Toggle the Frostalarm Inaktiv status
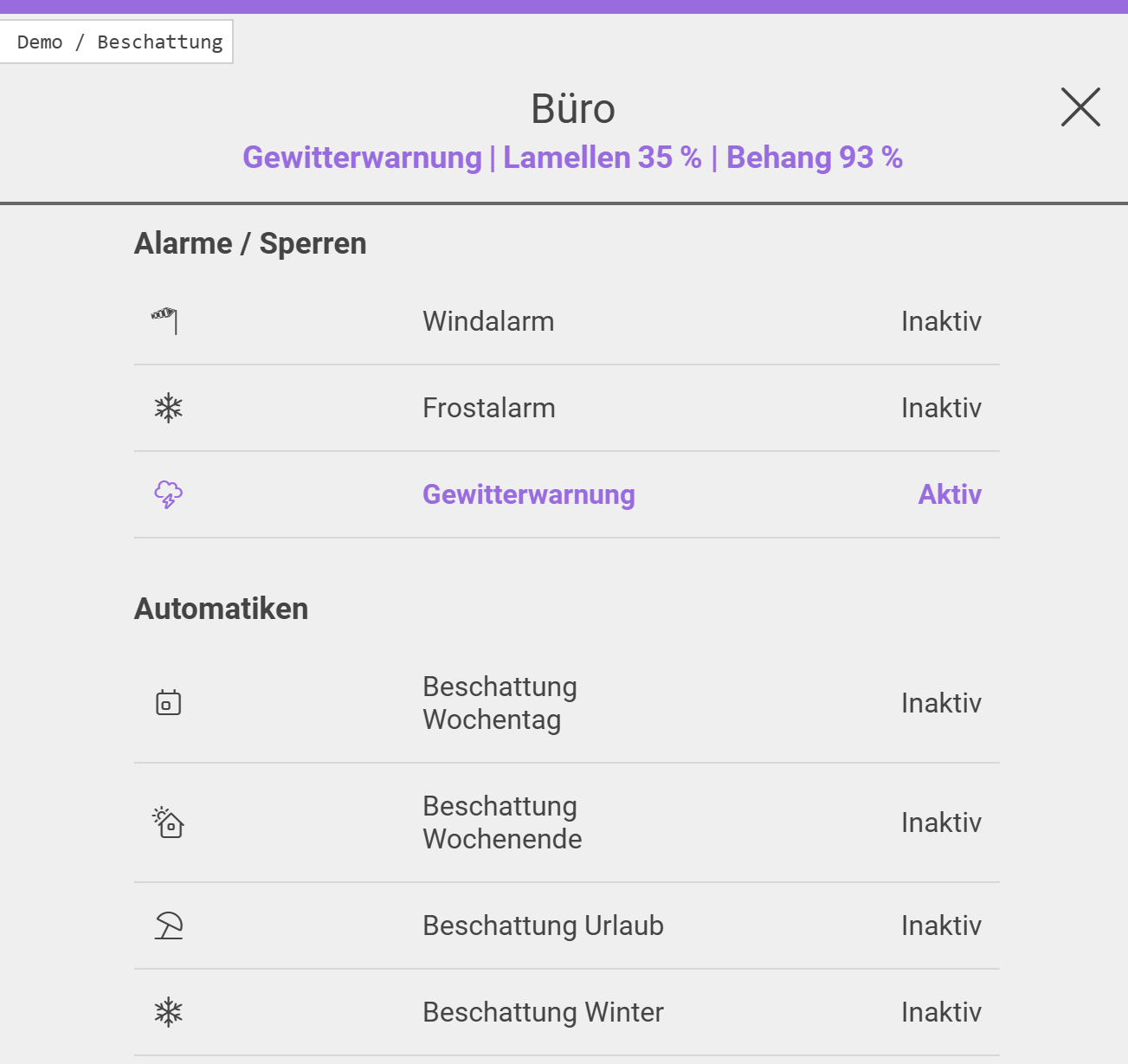The height and width of the screenshot is (1064, 1128). [x=941, y=408]
